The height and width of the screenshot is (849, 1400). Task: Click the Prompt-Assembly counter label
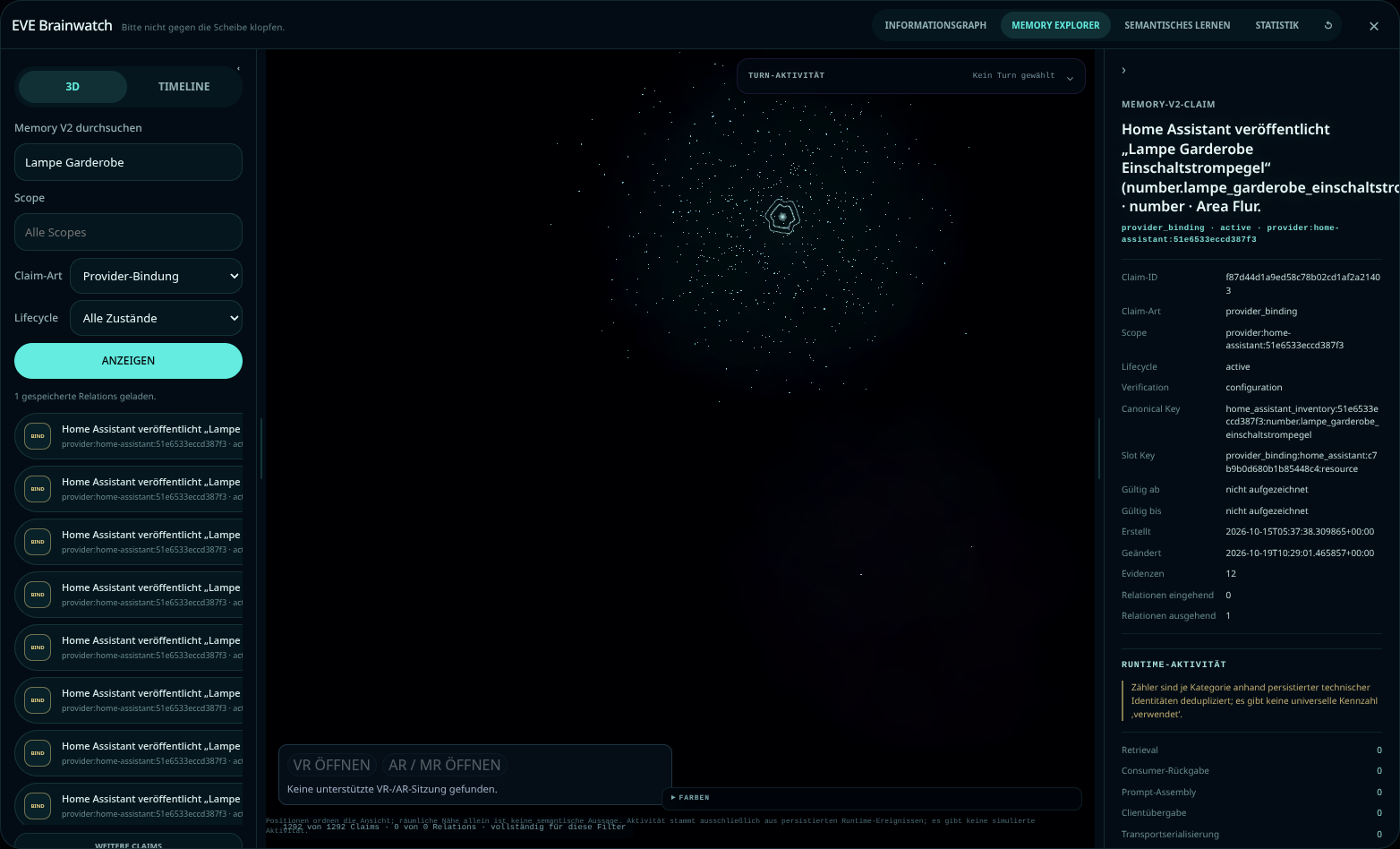pos(1158,793)
